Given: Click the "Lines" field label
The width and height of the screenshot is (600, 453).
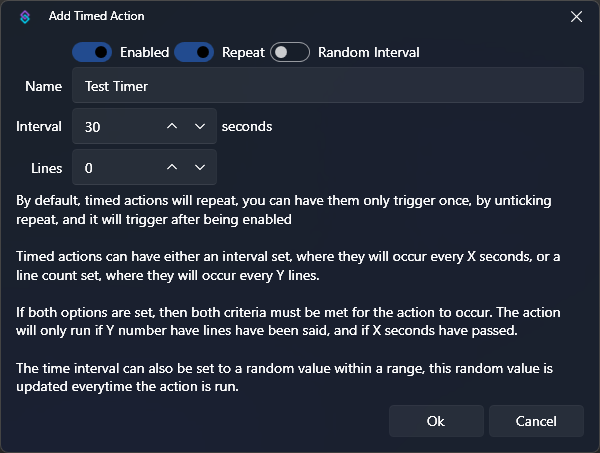Looking at the screenshot, I should pos(46,168).
